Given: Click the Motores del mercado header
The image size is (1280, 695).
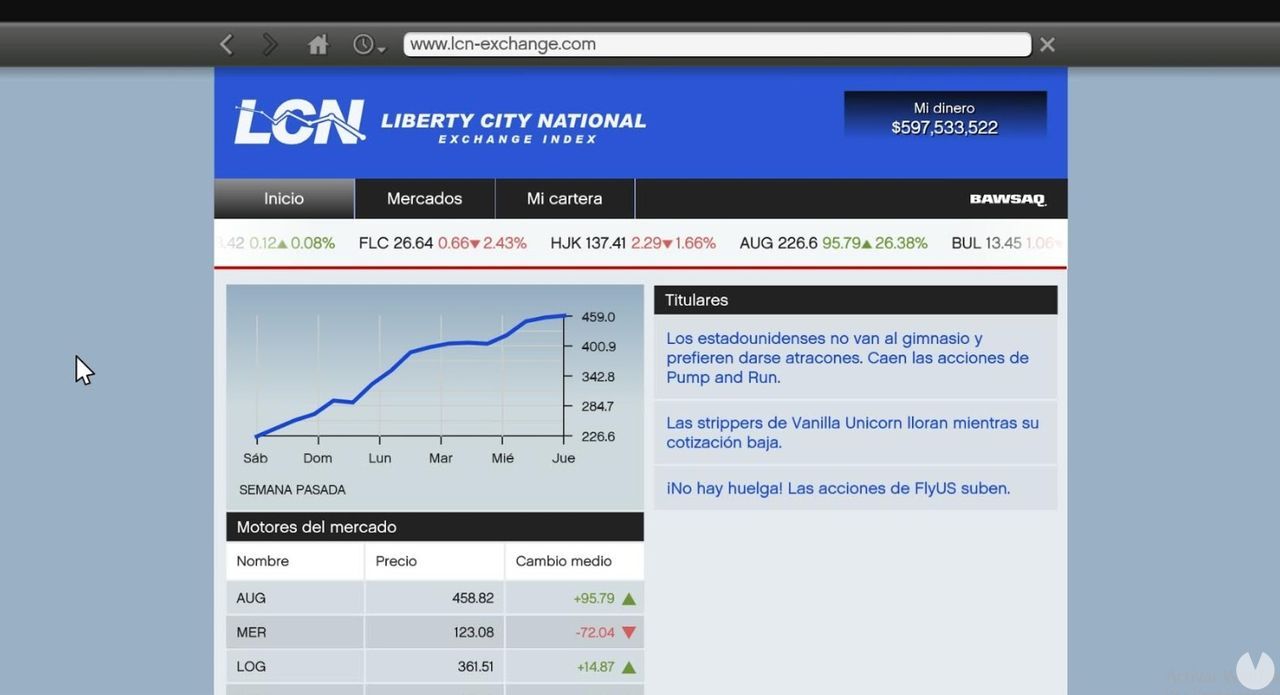Looking at the screenshot, I should pyautogui.click(x=435, y=527).
